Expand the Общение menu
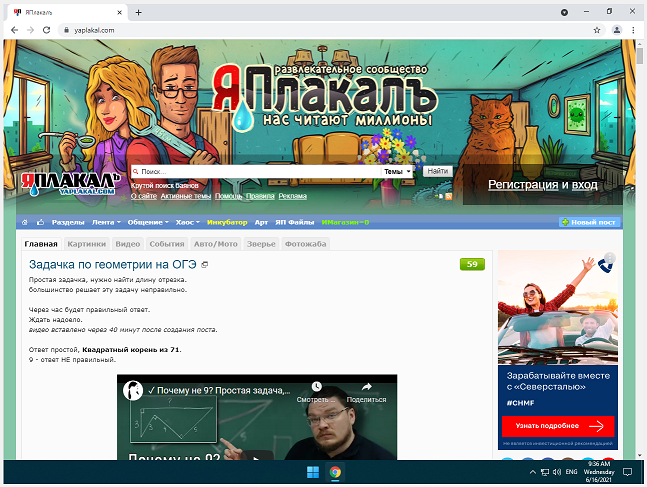Screen dimensions: 647x487 148,222
